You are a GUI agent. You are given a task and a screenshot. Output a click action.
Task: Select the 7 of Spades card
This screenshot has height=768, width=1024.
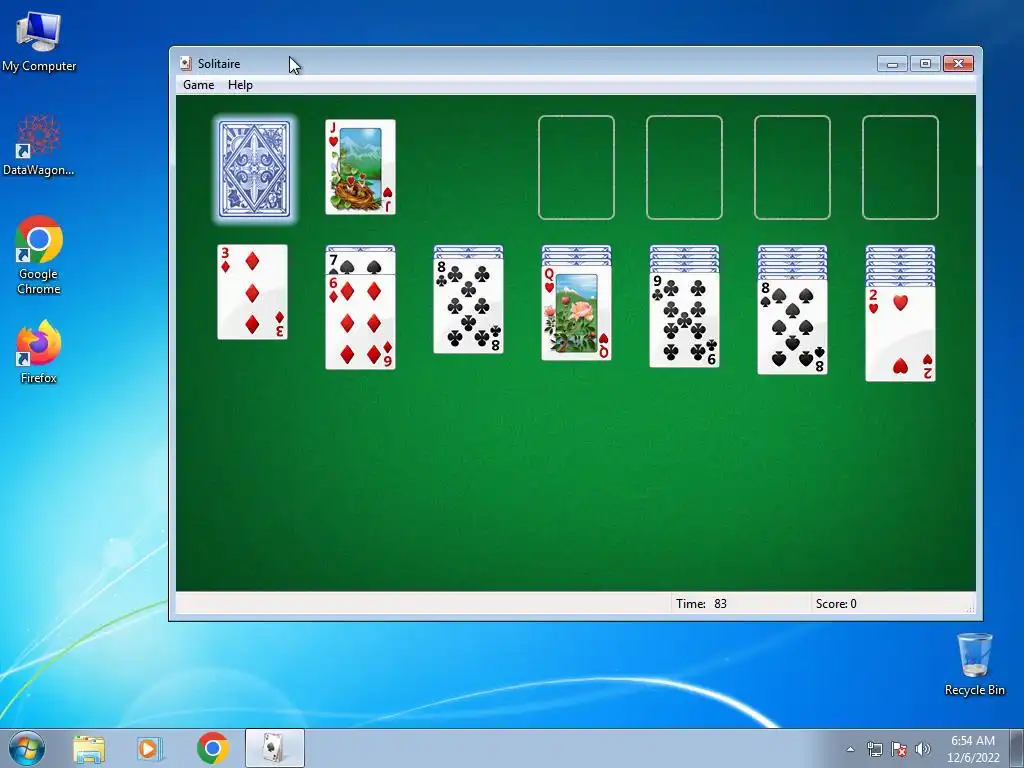pos(360,264)
